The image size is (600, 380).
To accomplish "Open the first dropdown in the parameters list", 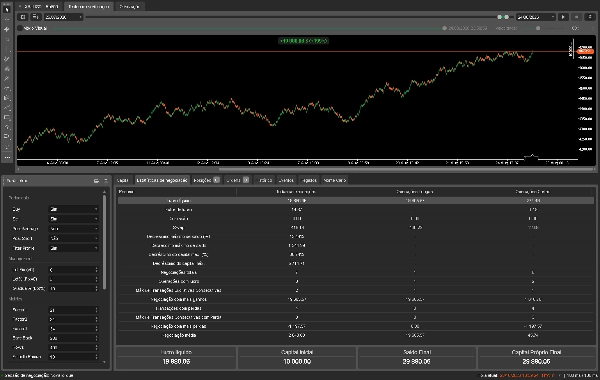I will pyautogui.click(x=73, y=209).
